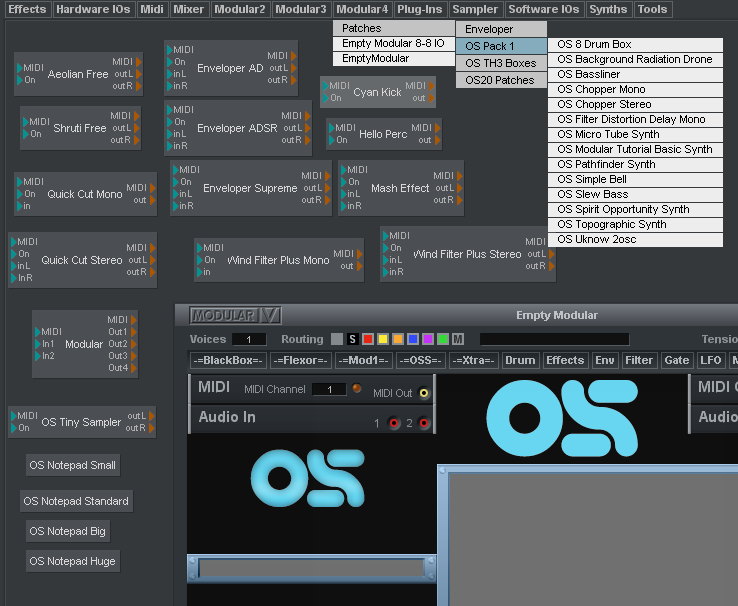This screenshot has height=606, width=738.
Task: Click the Voices number field
Action: [x=248, y=340]
